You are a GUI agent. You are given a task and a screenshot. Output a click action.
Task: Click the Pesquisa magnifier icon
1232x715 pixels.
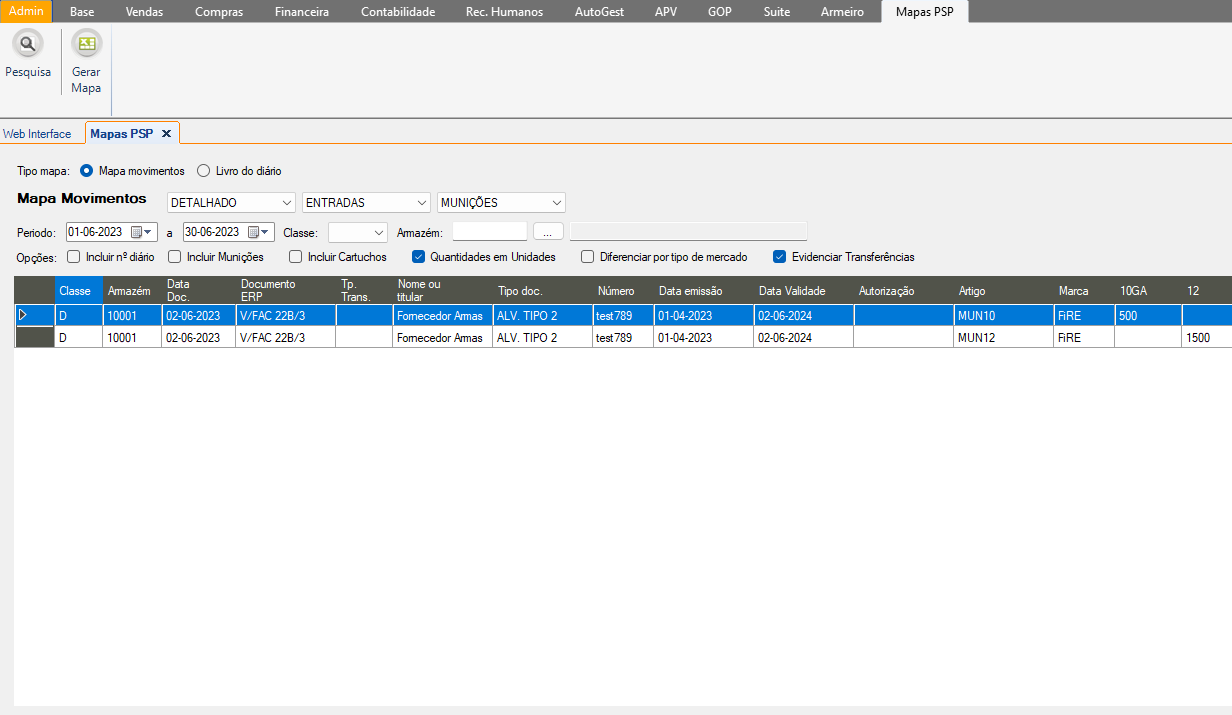(x=27, y=45)
